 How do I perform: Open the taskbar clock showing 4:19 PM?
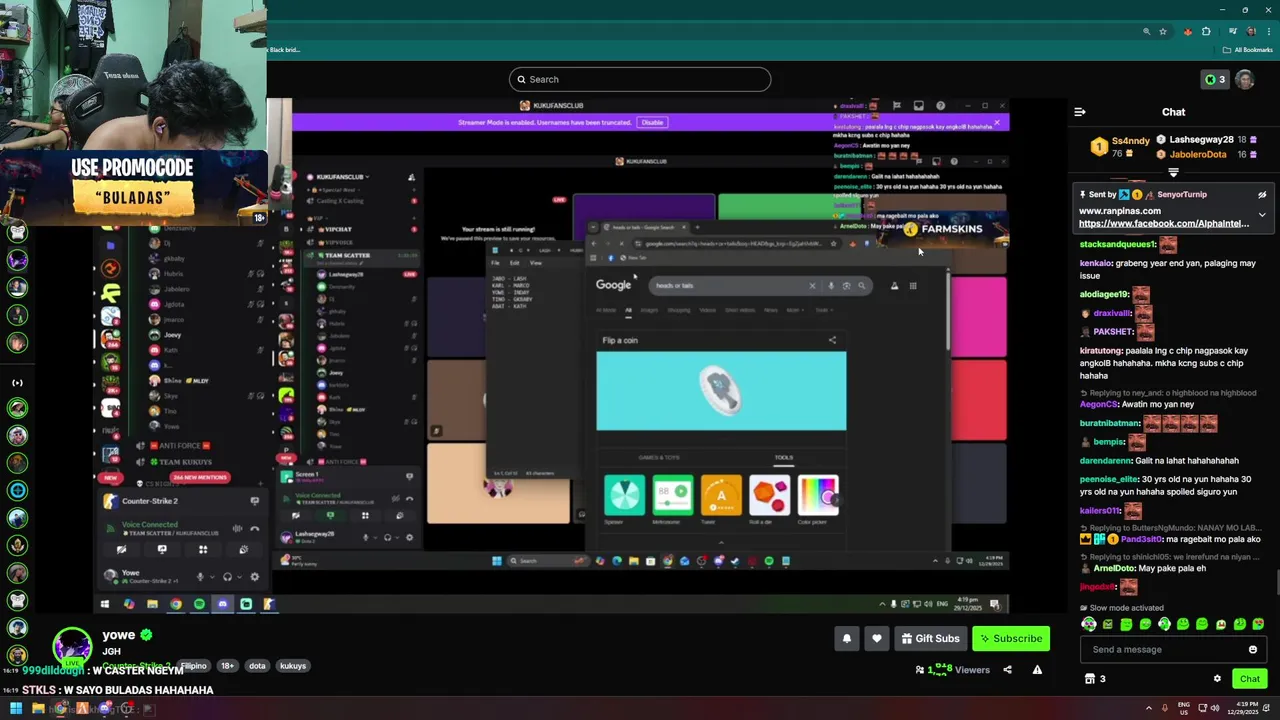tap(1245, 709)
